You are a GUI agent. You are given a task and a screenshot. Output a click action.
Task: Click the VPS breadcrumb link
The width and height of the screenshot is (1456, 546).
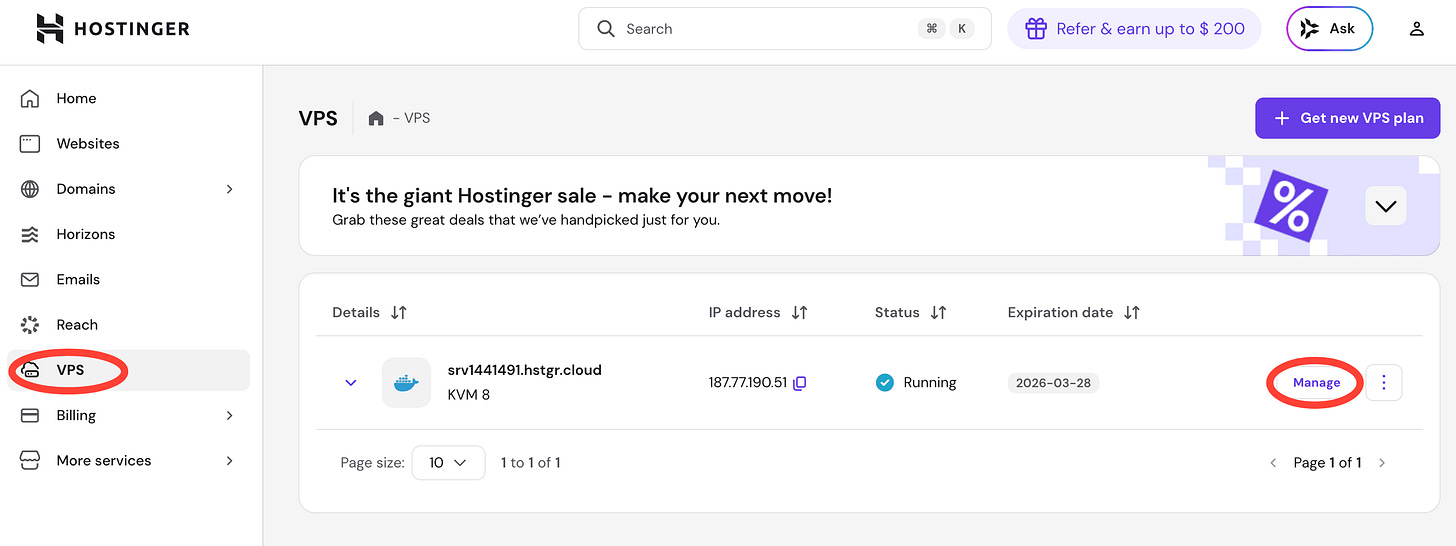click(x=417, y=118)
